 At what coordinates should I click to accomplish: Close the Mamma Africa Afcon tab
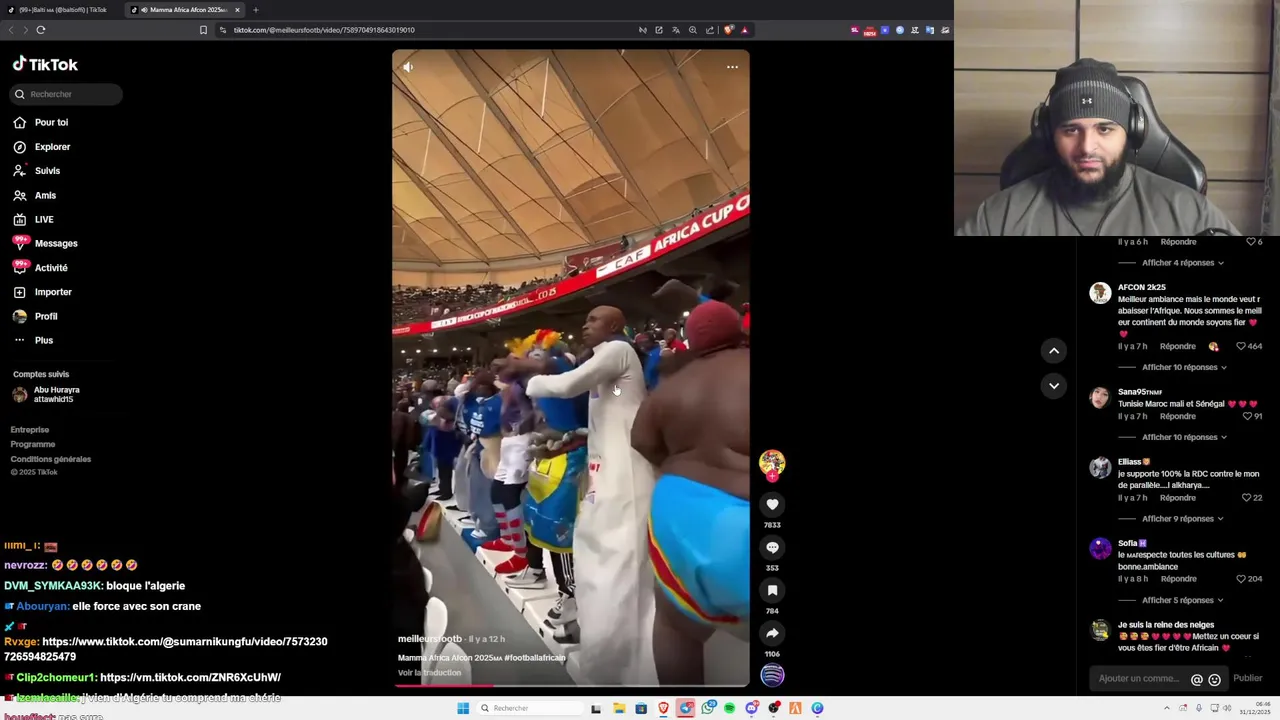(x=237, y=10)
